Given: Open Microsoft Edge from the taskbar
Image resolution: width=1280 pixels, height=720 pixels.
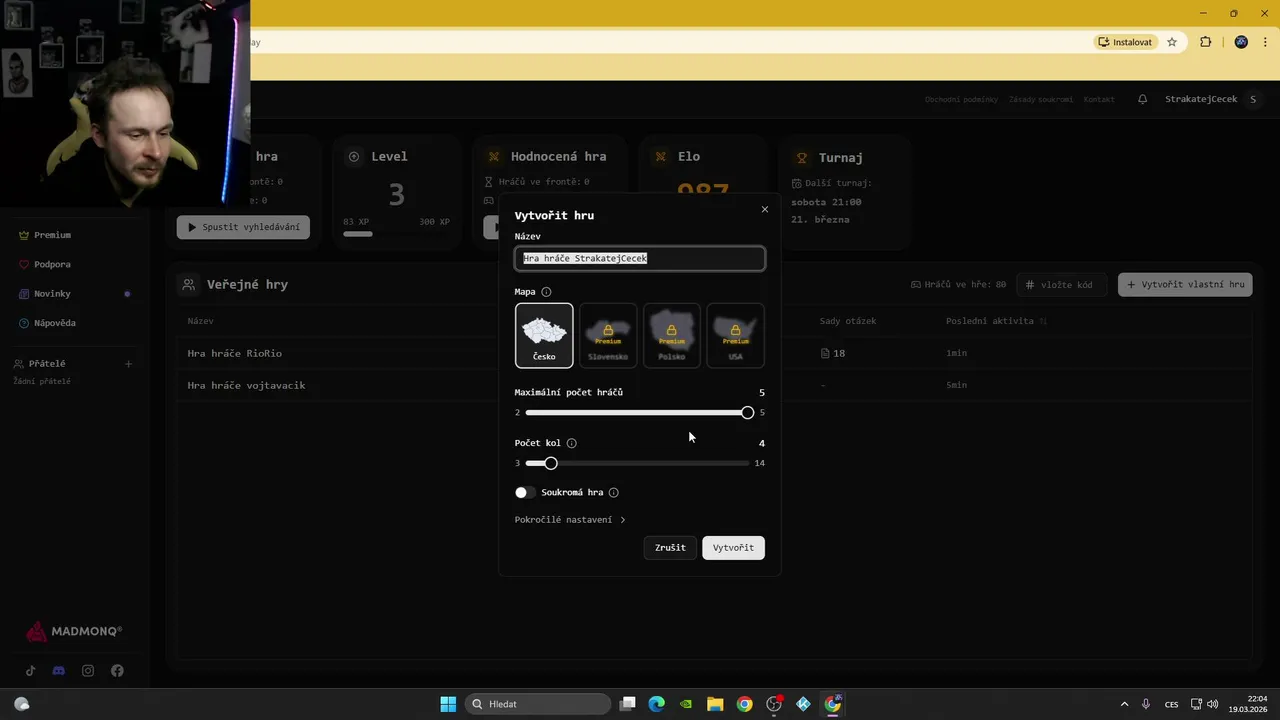Looking at the screenshot, I should click(656, 704).
